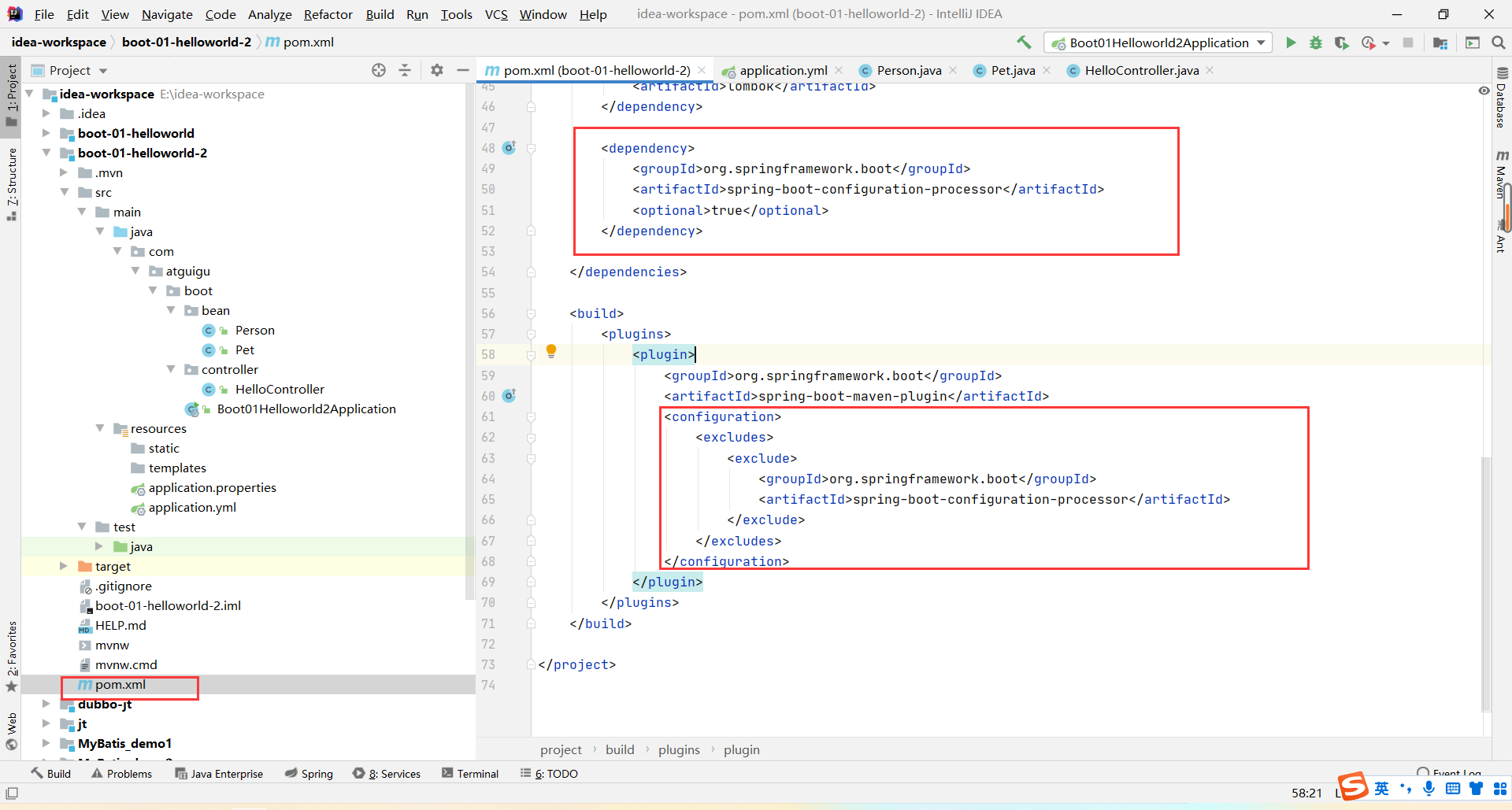
Task: Click the Debug bug icon
Action: pos(1315,43)
